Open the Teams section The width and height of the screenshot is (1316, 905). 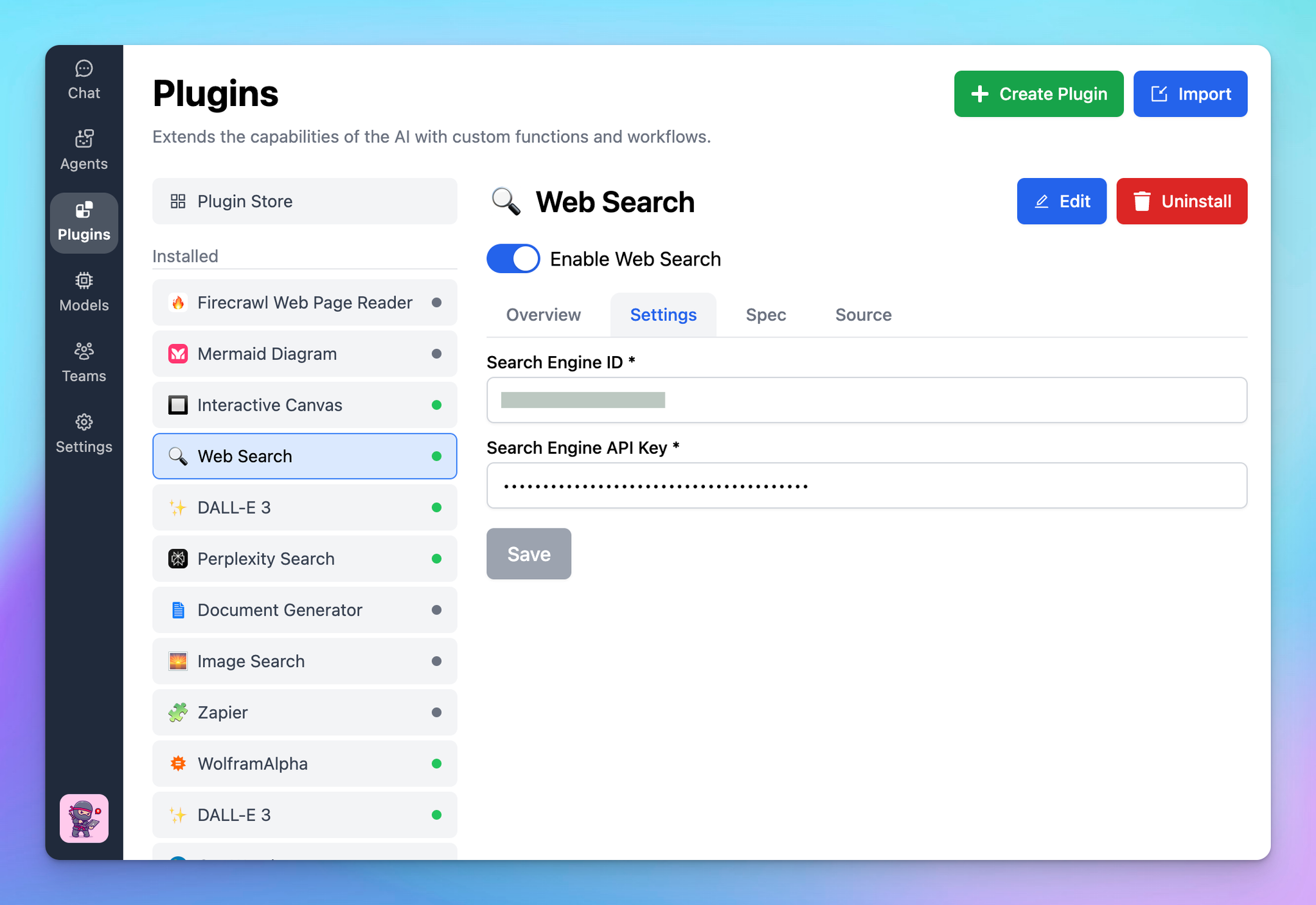(84, 363)
